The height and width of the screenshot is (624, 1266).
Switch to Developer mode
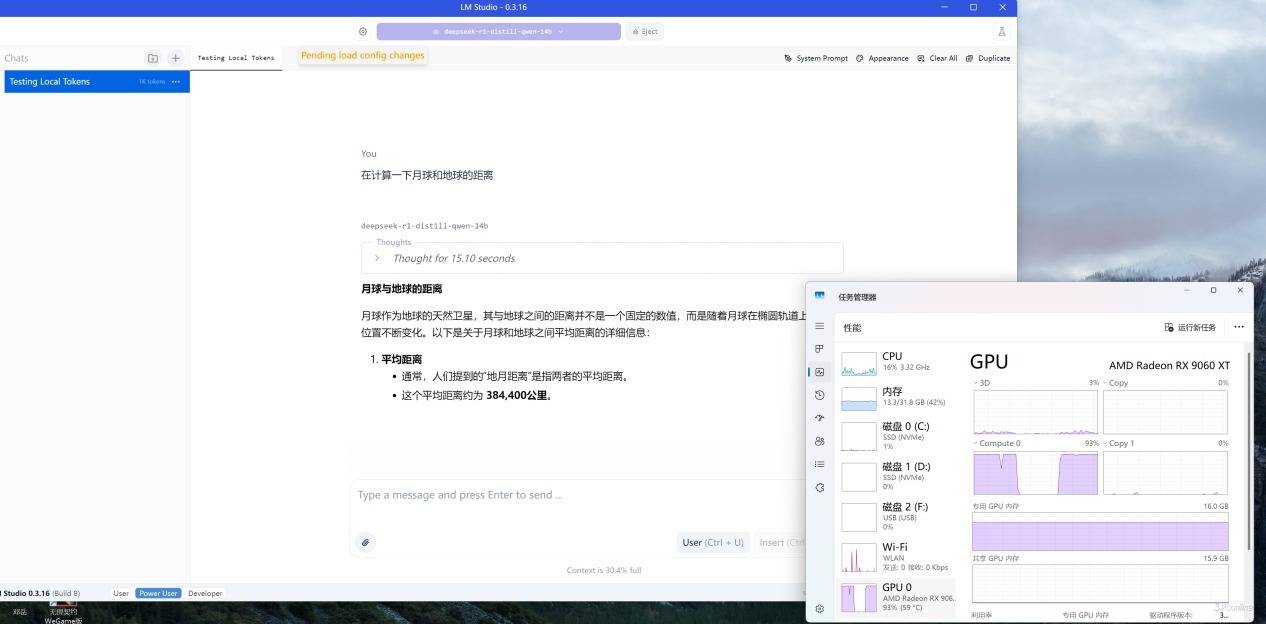[205, 594]
